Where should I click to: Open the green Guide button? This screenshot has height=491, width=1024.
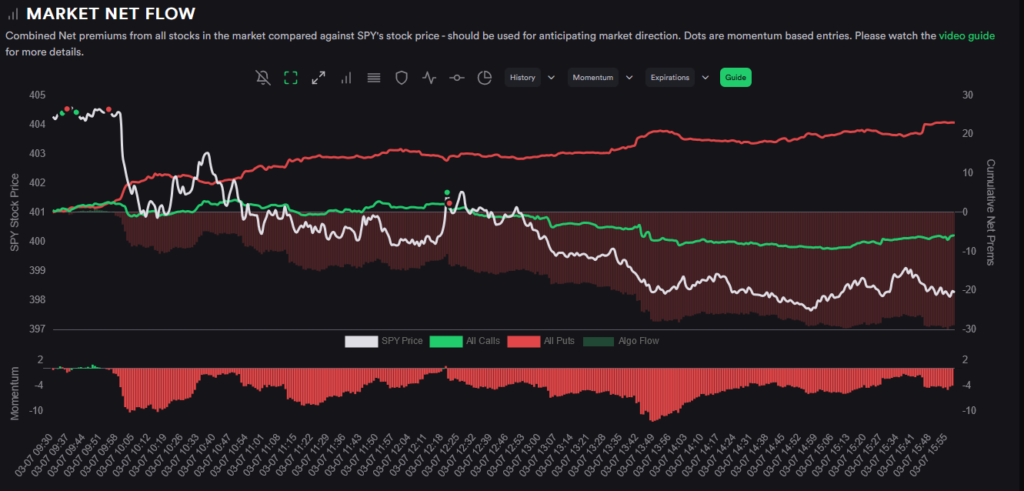[736, 78]
